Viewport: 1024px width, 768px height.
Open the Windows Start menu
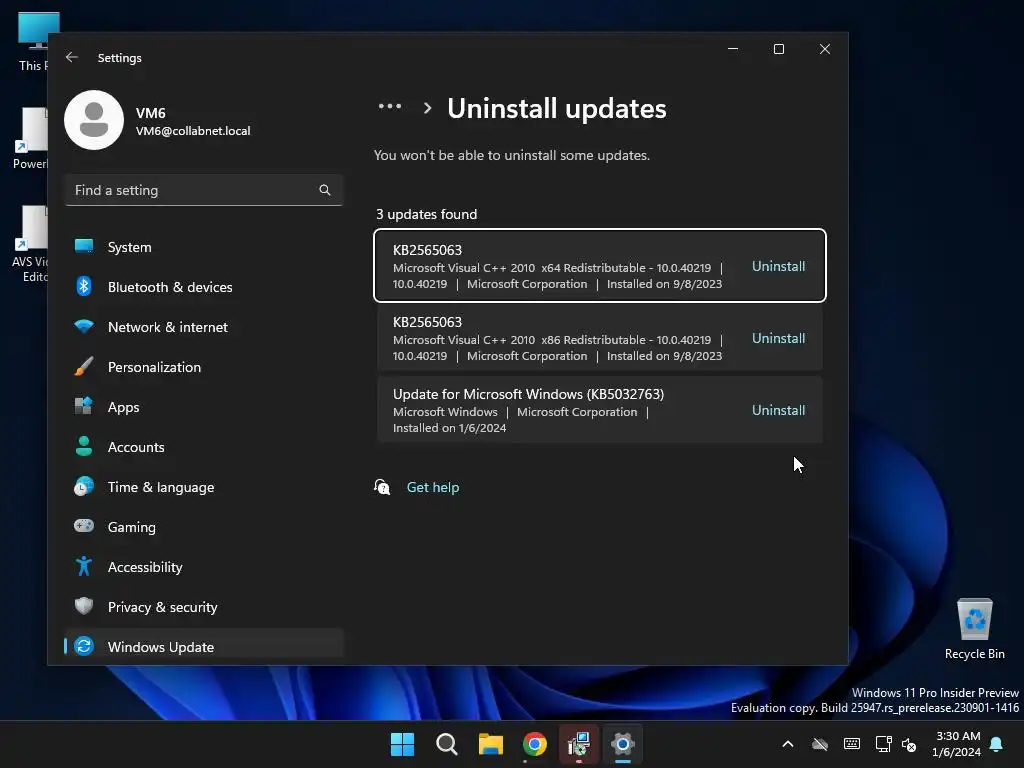point(402,744)
